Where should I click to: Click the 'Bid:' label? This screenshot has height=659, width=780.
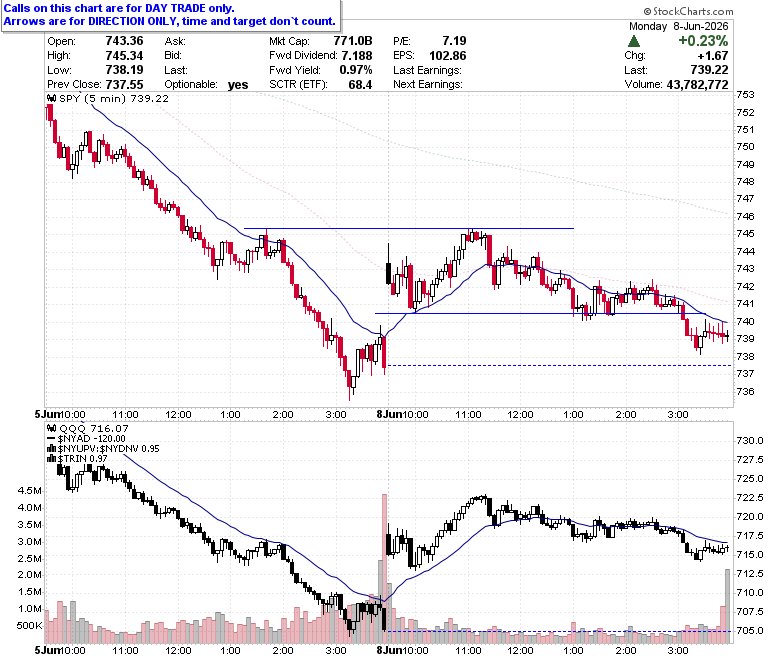173,55
